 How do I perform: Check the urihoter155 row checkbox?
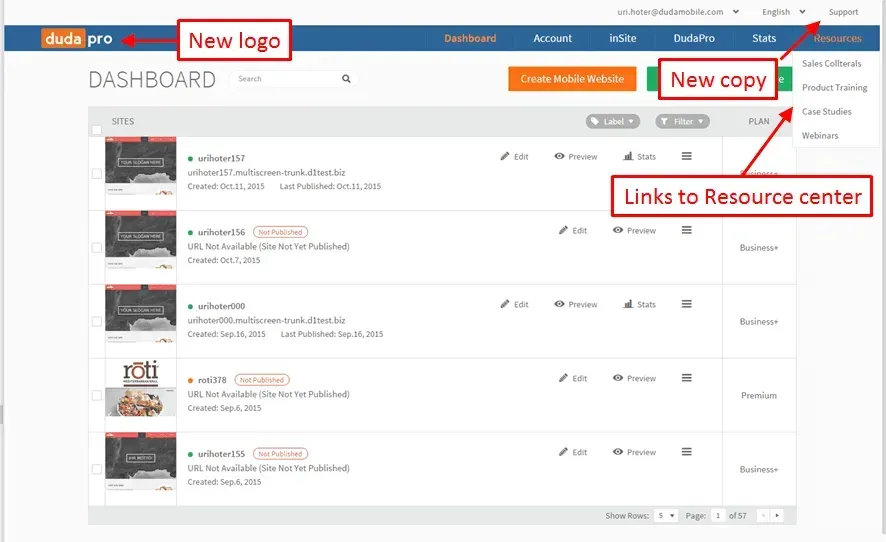coord(97,470)
